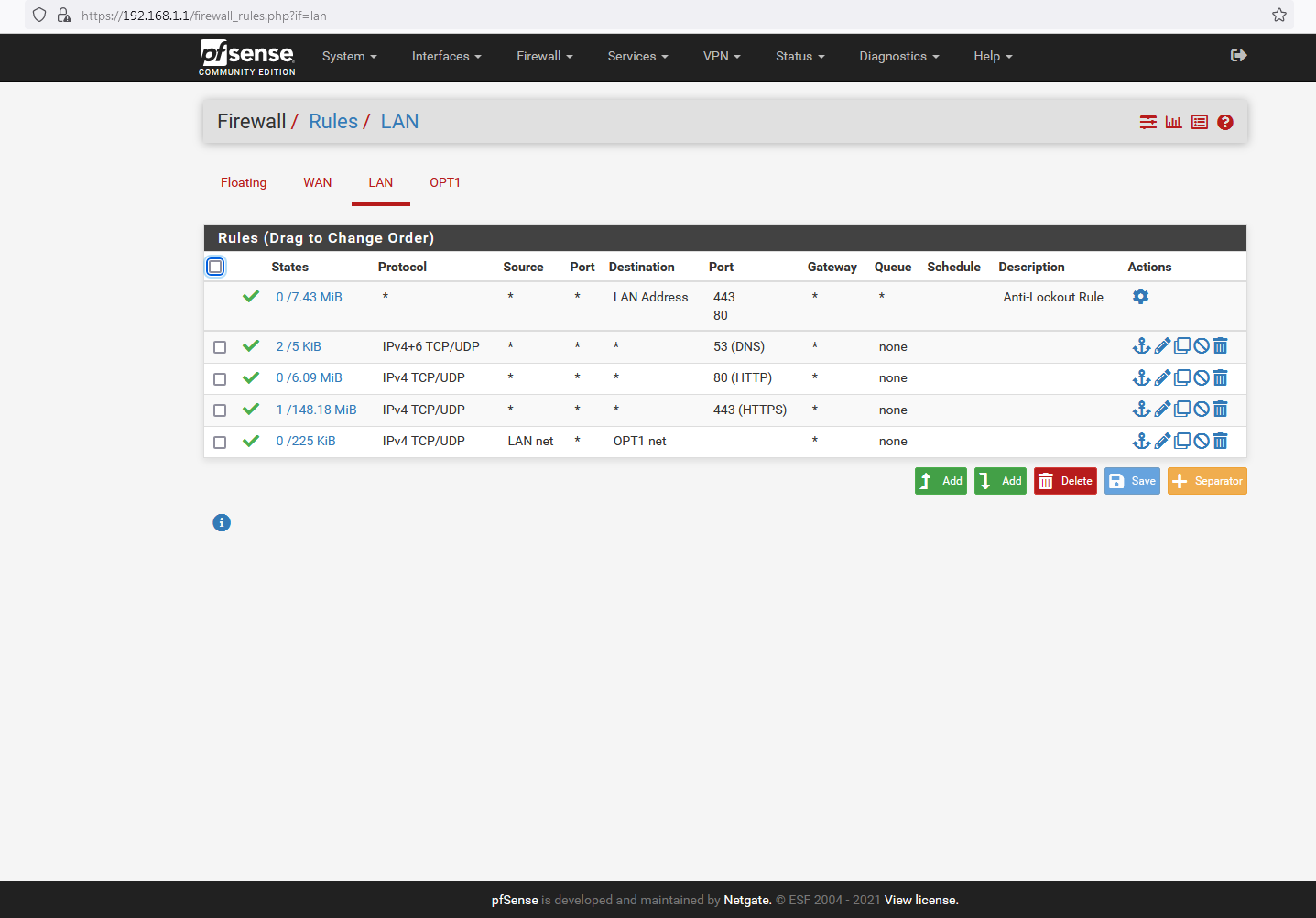Viewport: 1316px width, 918px height.
Task: Click the pfSense Community Edition logo
Action: [247, 57]
